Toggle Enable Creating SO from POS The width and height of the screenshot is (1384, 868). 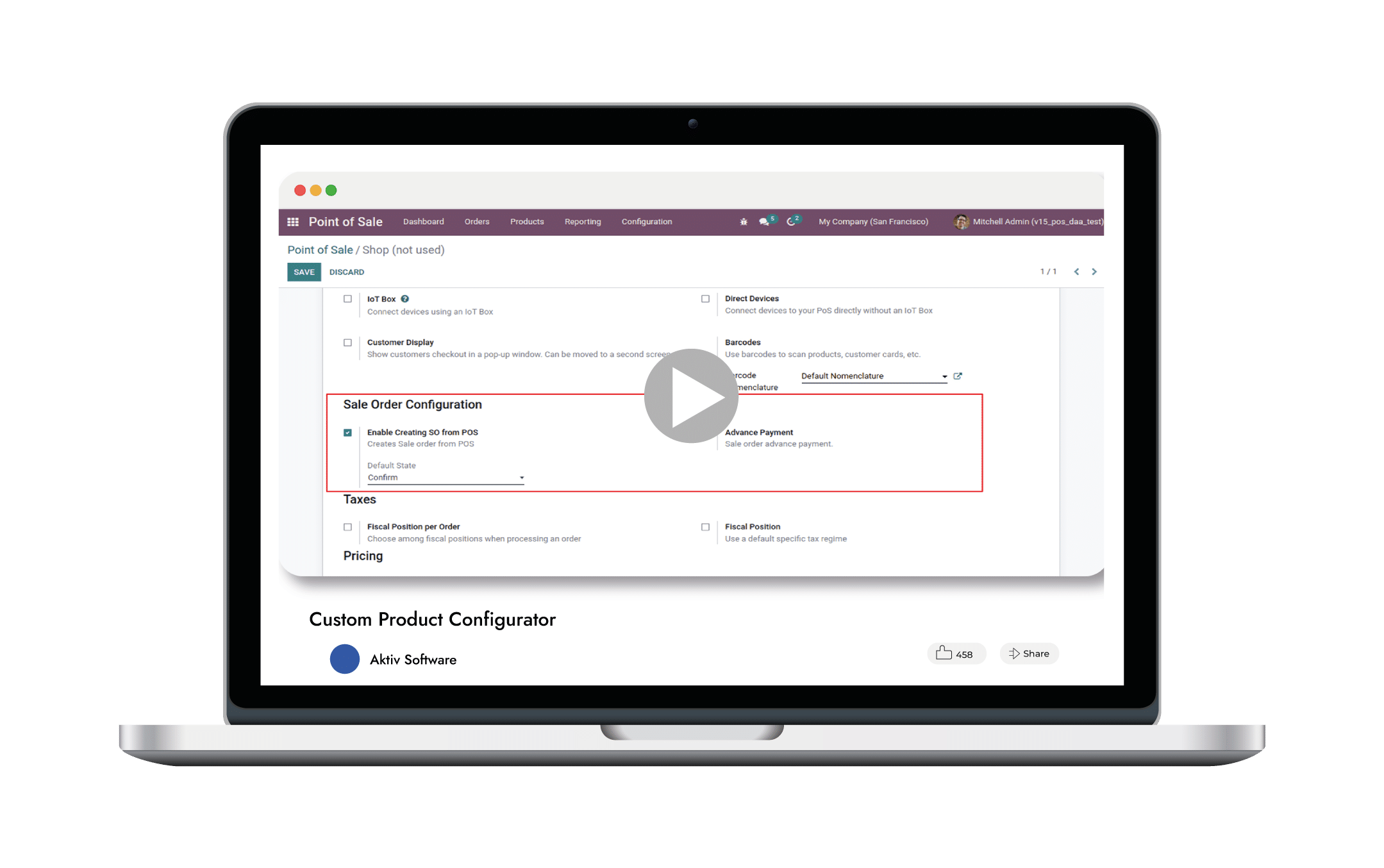click(348, 430)
